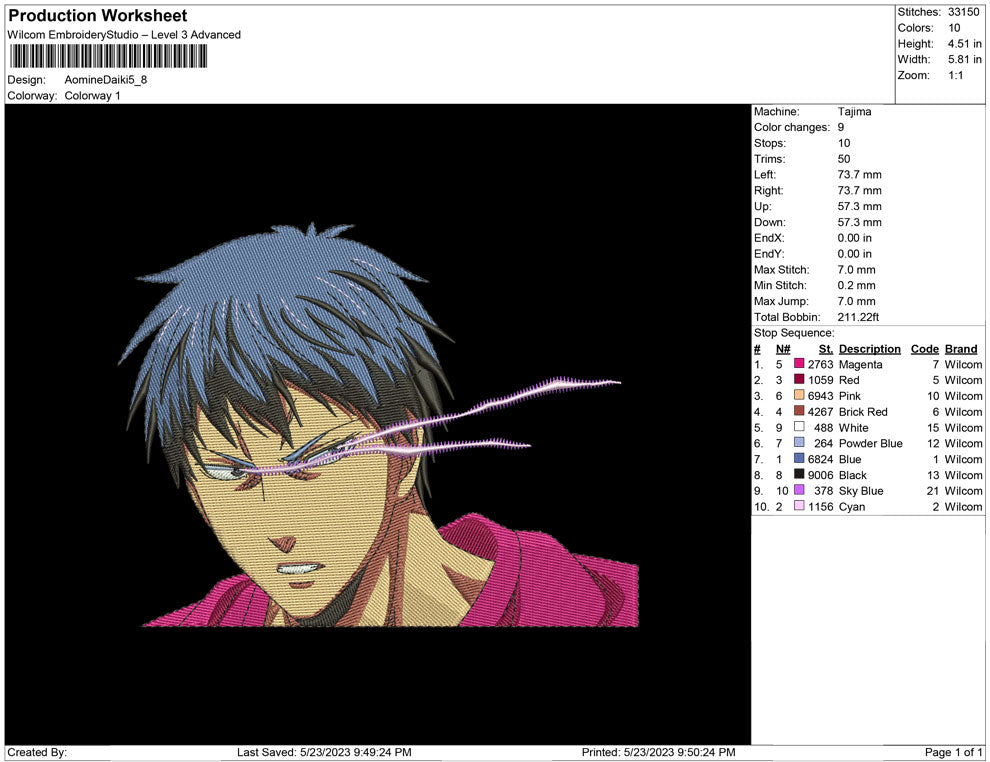This screenshot has height=762, width=990.
Task: Click the Sky Blue color swatch
Action: coord(799,490)
